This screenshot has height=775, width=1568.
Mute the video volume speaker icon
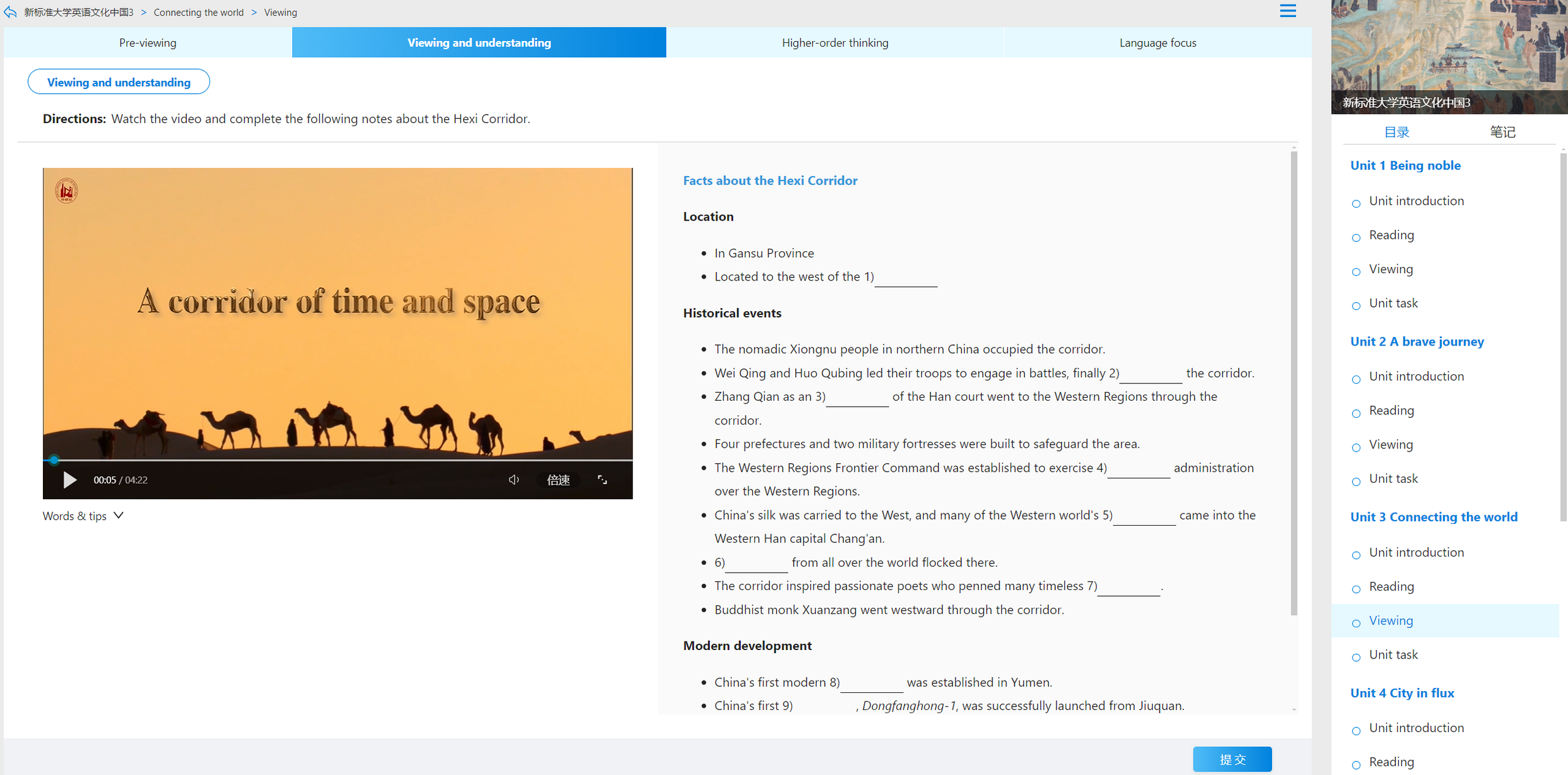[x=514, y=480]
